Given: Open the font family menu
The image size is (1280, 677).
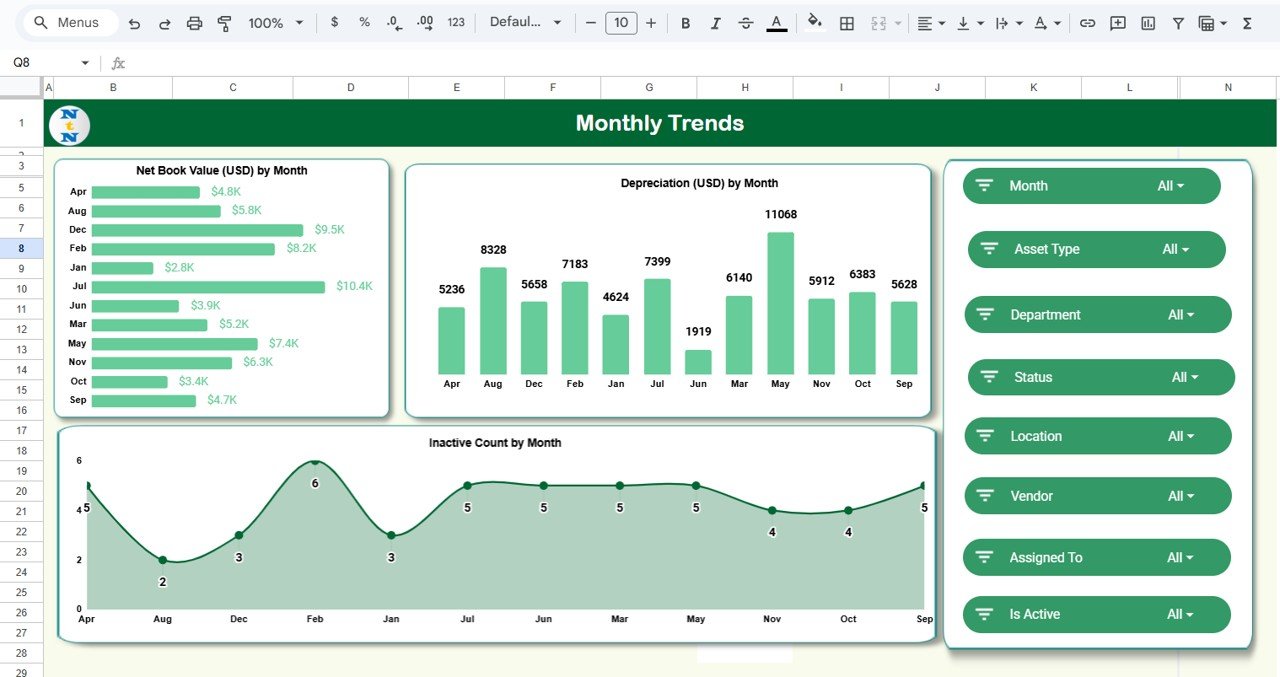Looking at the screenshot, I should (525, 23).
